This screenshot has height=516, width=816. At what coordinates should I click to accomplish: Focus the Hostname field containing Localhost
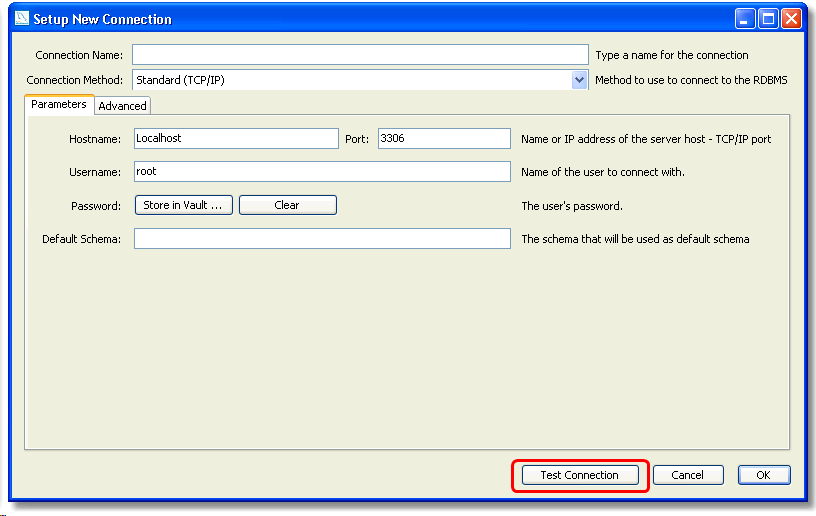click(x=236, y=139)
